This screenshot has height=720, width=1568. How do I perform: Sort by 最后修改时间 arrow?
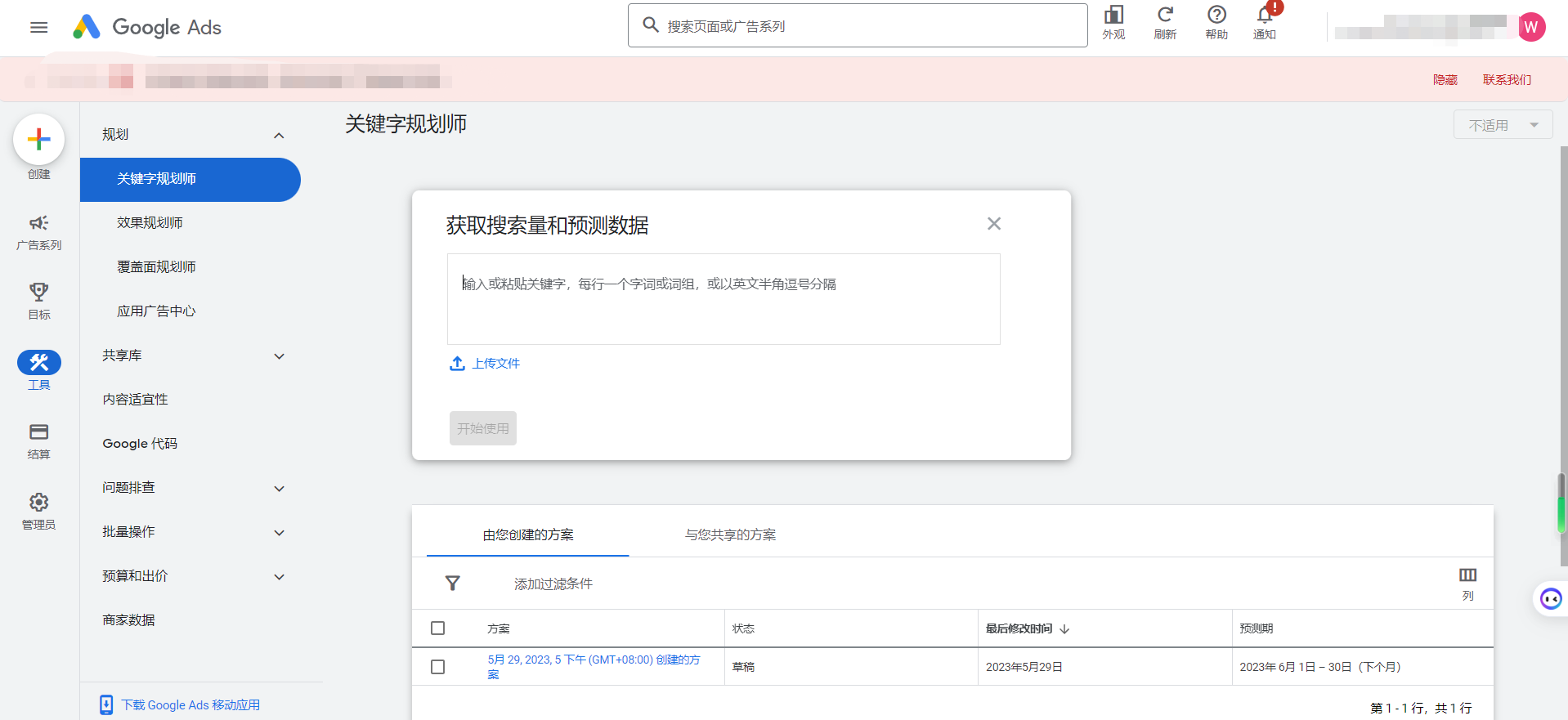pyautogui.click(x=1064, y=629)
